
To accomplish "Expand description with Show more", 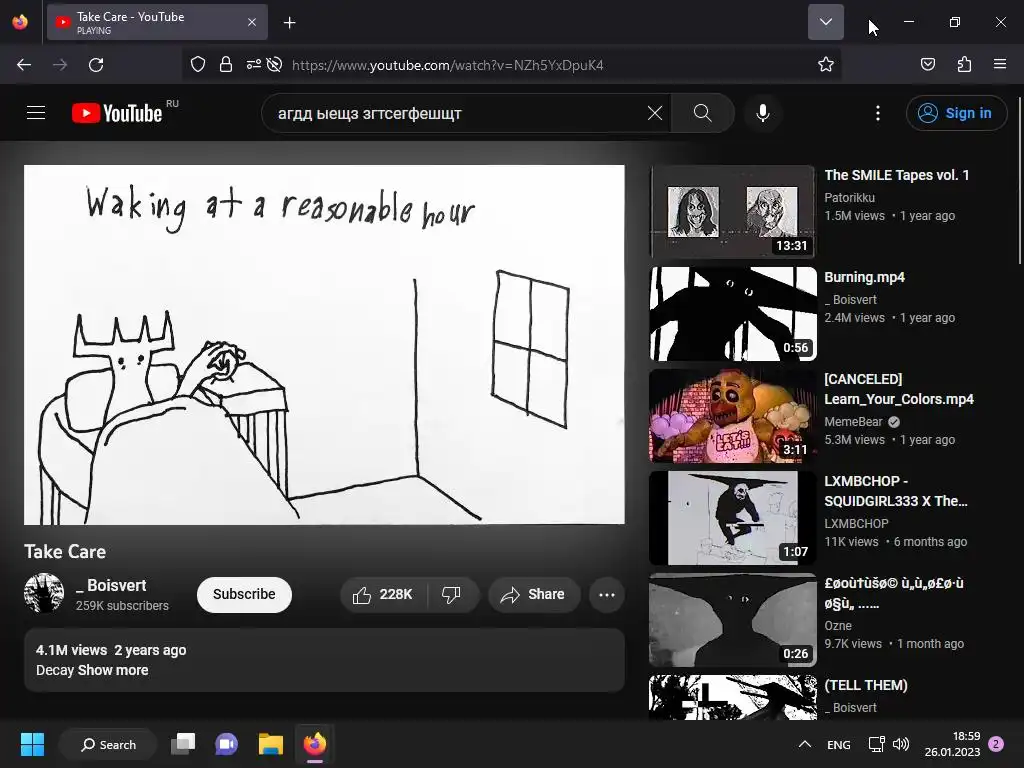I will [x=113, y=670].
